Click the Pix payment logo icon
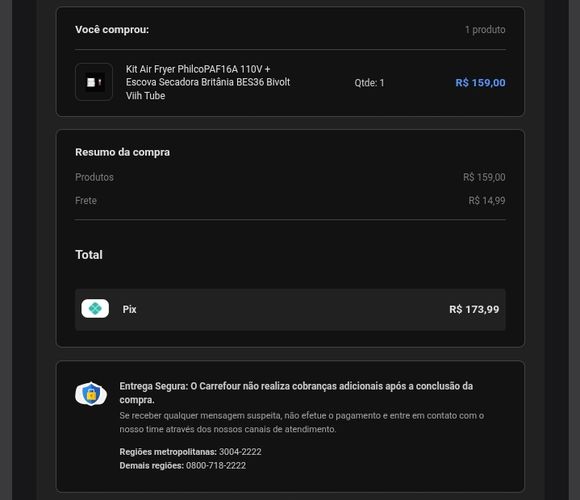Screen dimensions: 580x500 tap(95, 308)
